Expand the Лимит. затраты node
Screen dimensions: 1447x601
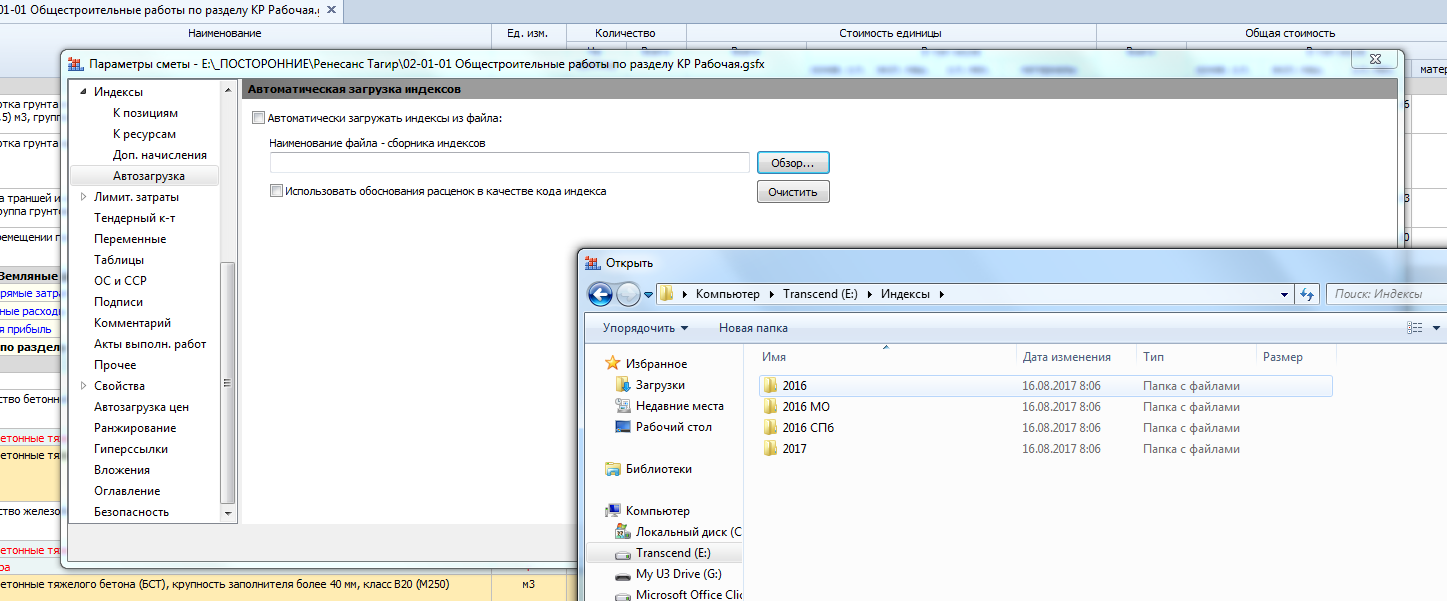click(84, 197)
